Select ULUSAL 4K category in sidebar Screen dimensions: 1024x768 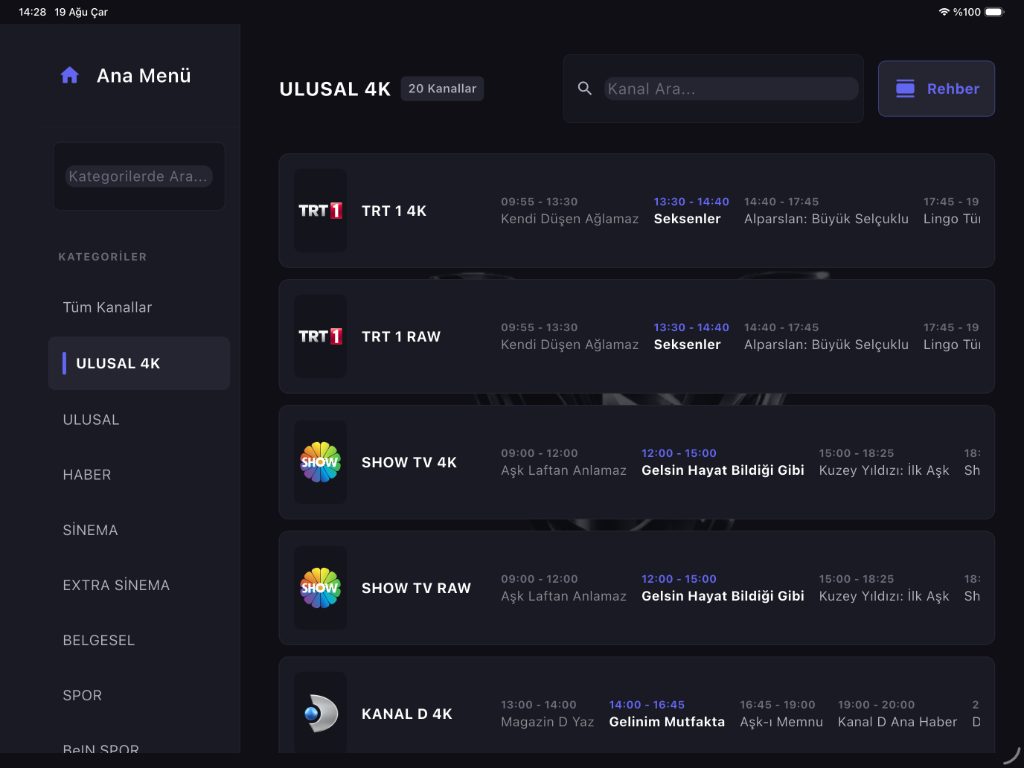tap(138, 363)
